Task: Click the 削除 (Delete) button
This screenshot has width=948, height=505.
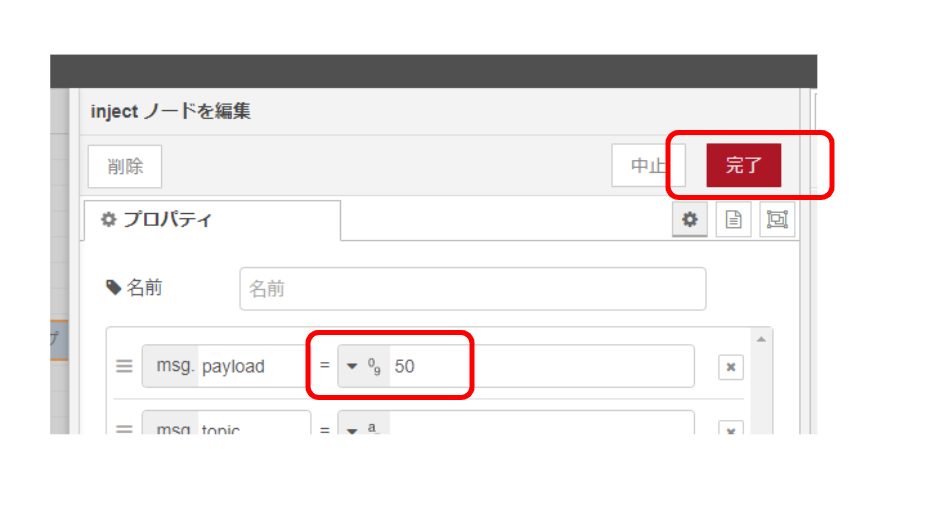Action: pyautogui.click(x=125, y=166)
